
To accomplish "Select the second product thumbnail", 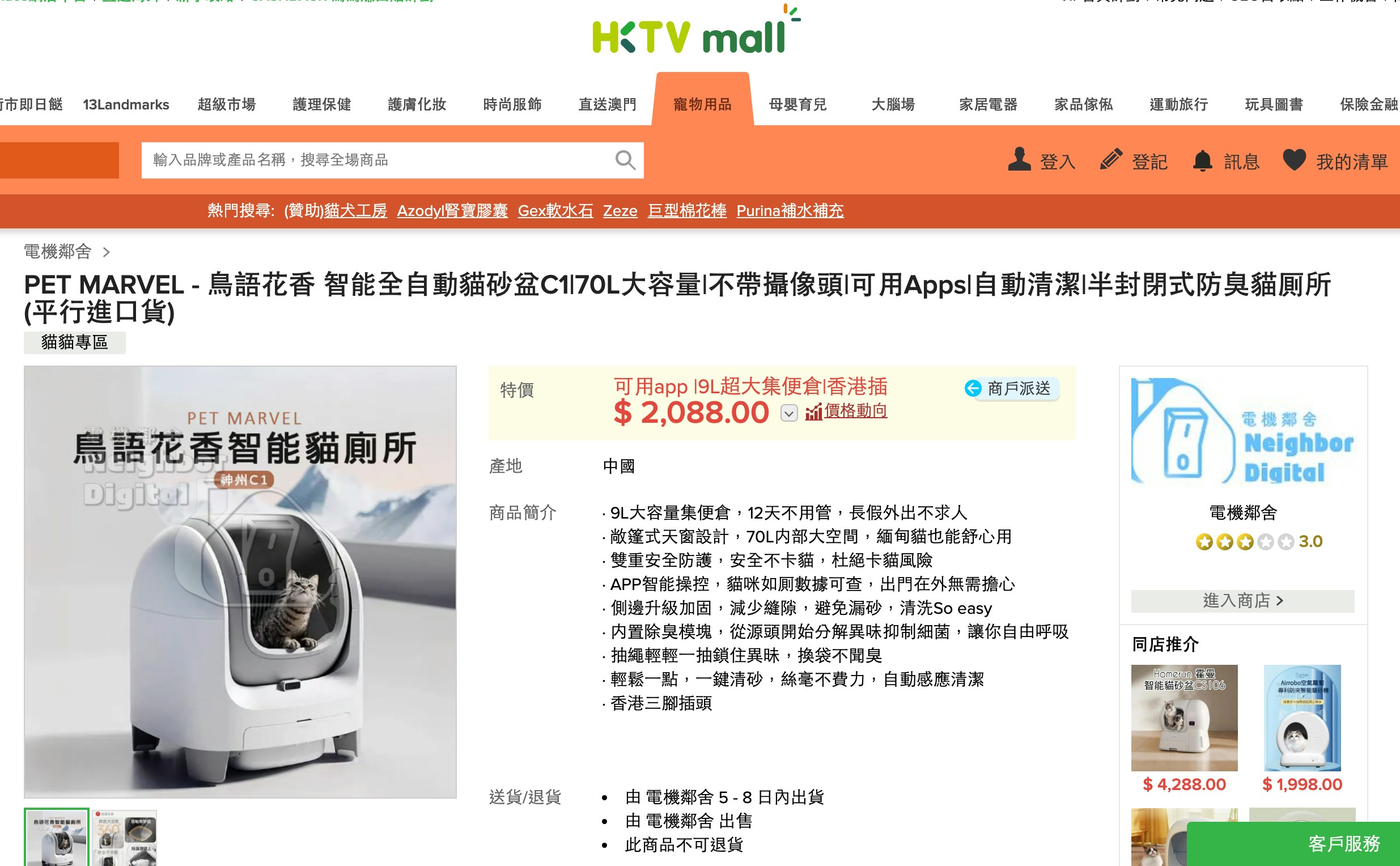I will [x=124, y=837].
